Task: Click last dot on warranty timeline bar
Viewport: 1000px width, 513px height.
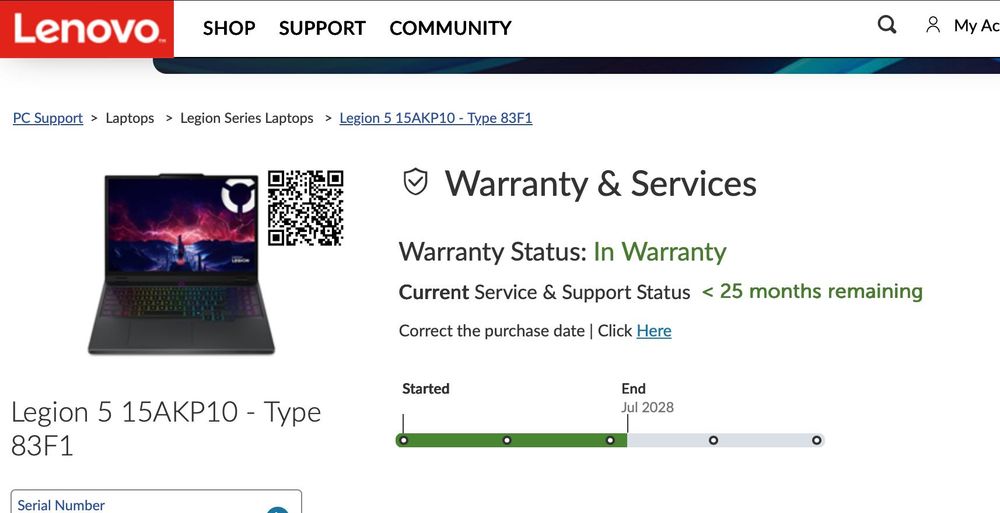Action: coord(816,440)
